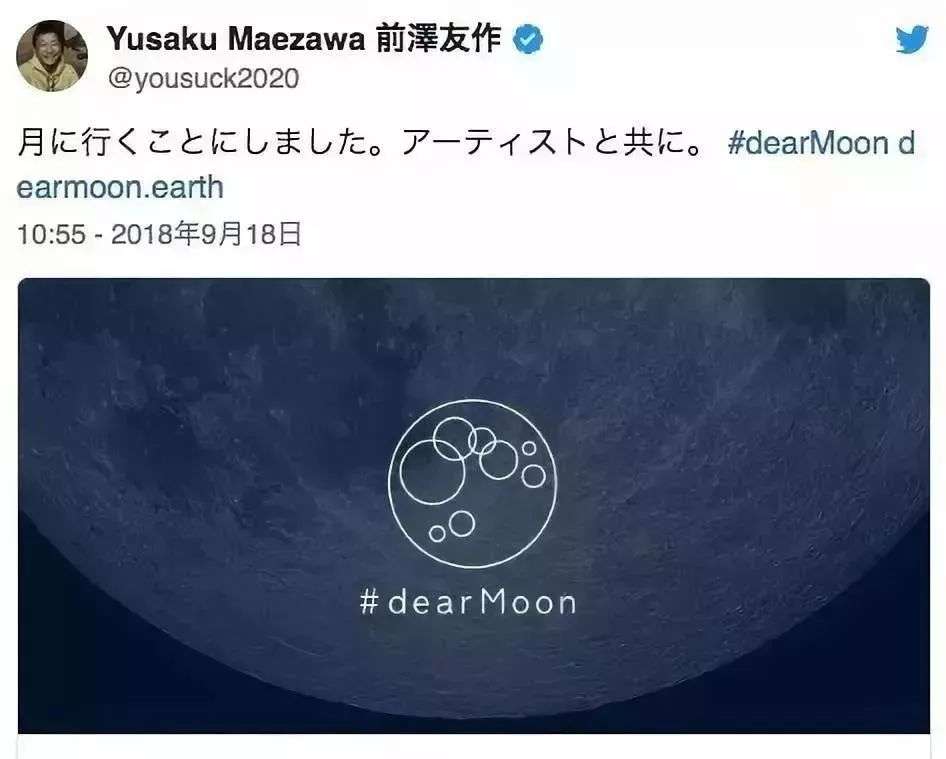Screen dimensions: 946x759
Task: Follow the #dearMoon hashtag in tweet text
Action: click(x=808, y=144)
